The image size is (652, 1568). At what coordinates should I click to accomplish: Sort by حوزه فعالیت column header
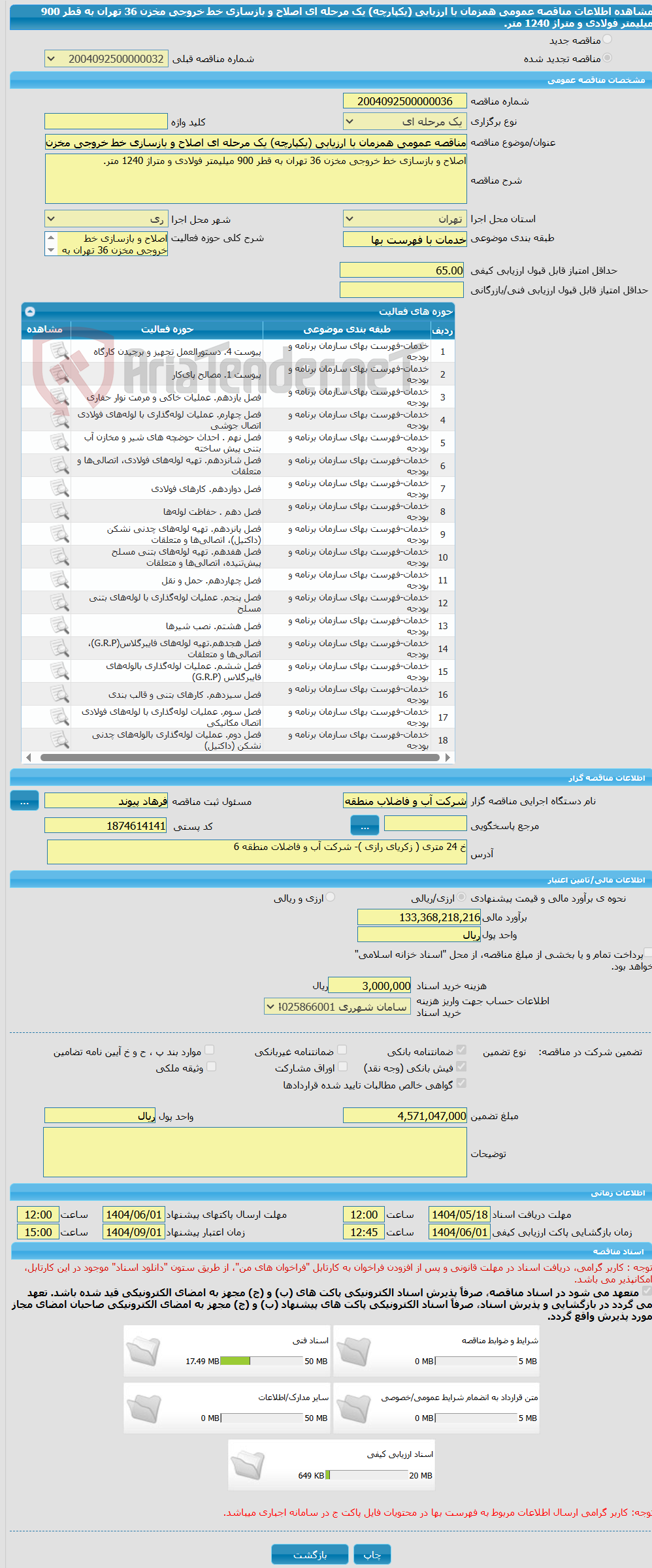click(x=167, y=329)
